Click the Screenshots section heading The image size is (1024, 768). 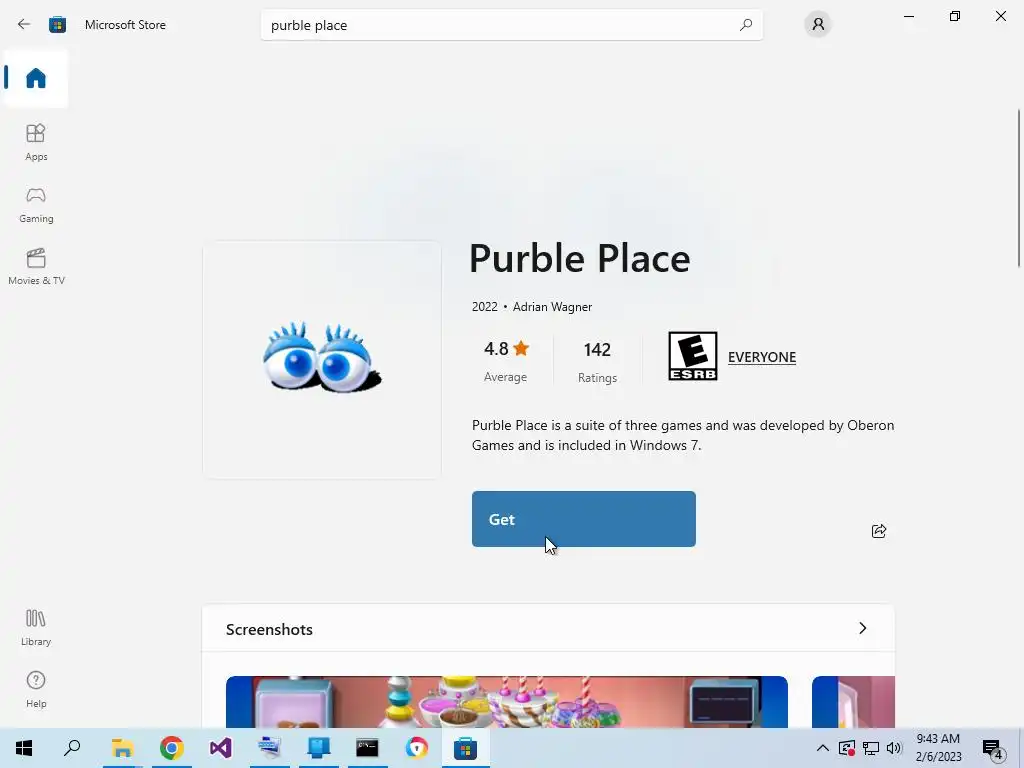point(269,630)
